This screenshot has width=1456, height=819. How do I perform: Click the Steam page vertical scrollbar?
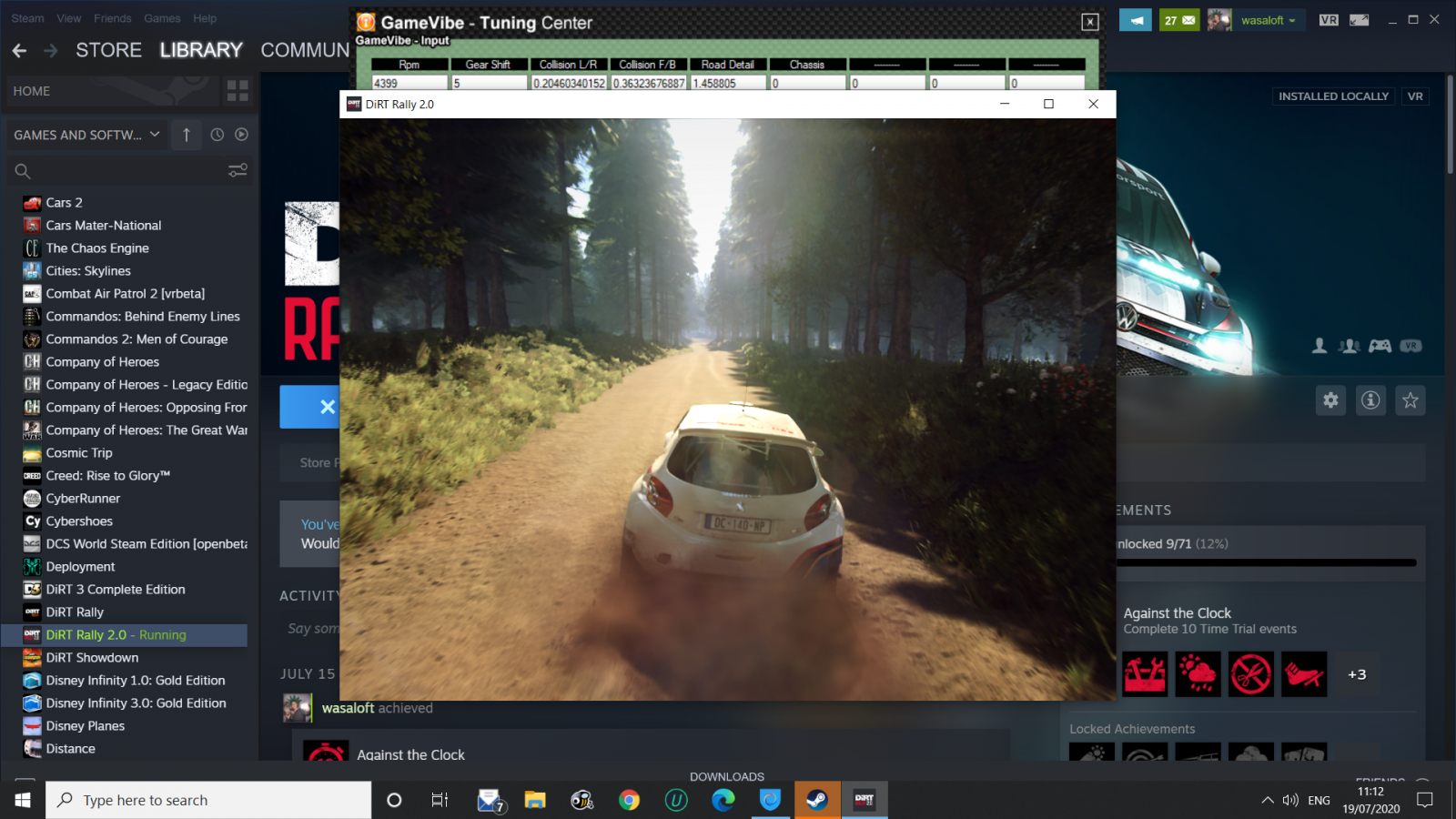(x=1450, y=123)
